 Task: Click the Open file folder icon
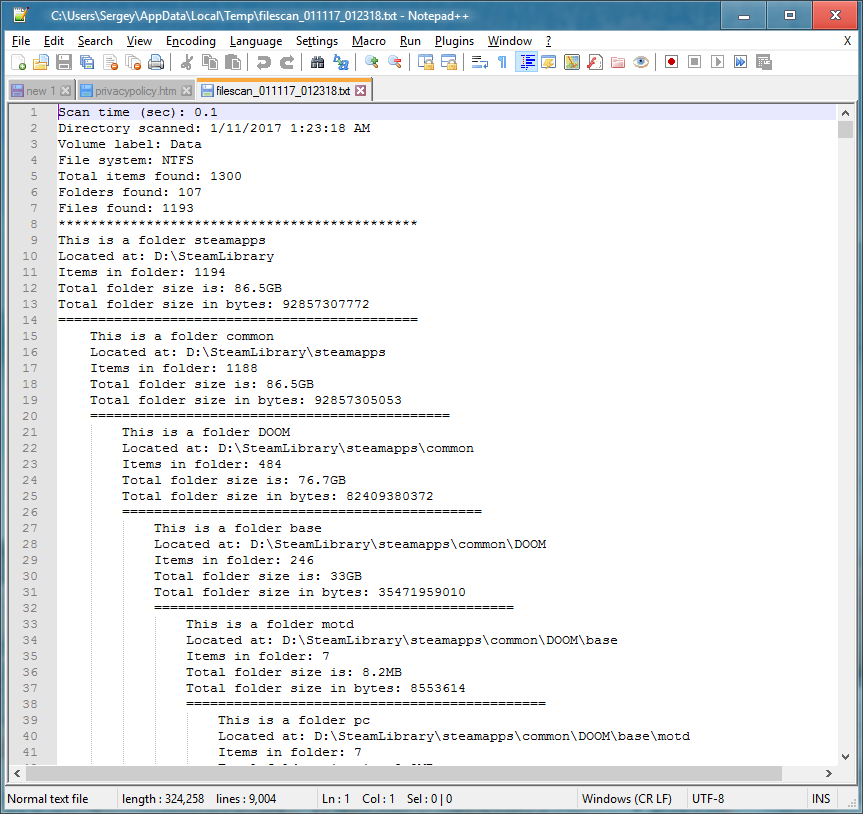[41, 62]
